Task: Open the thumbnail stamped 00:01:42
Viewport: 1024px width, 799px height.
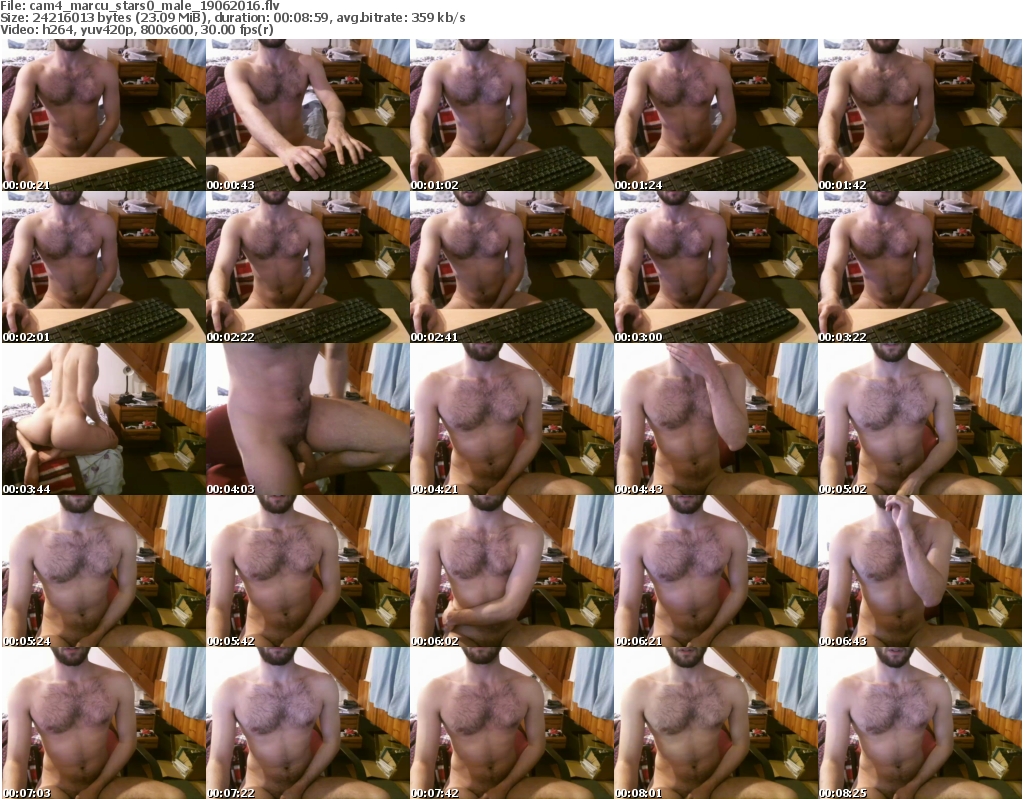Action: (x=920, y=115)
